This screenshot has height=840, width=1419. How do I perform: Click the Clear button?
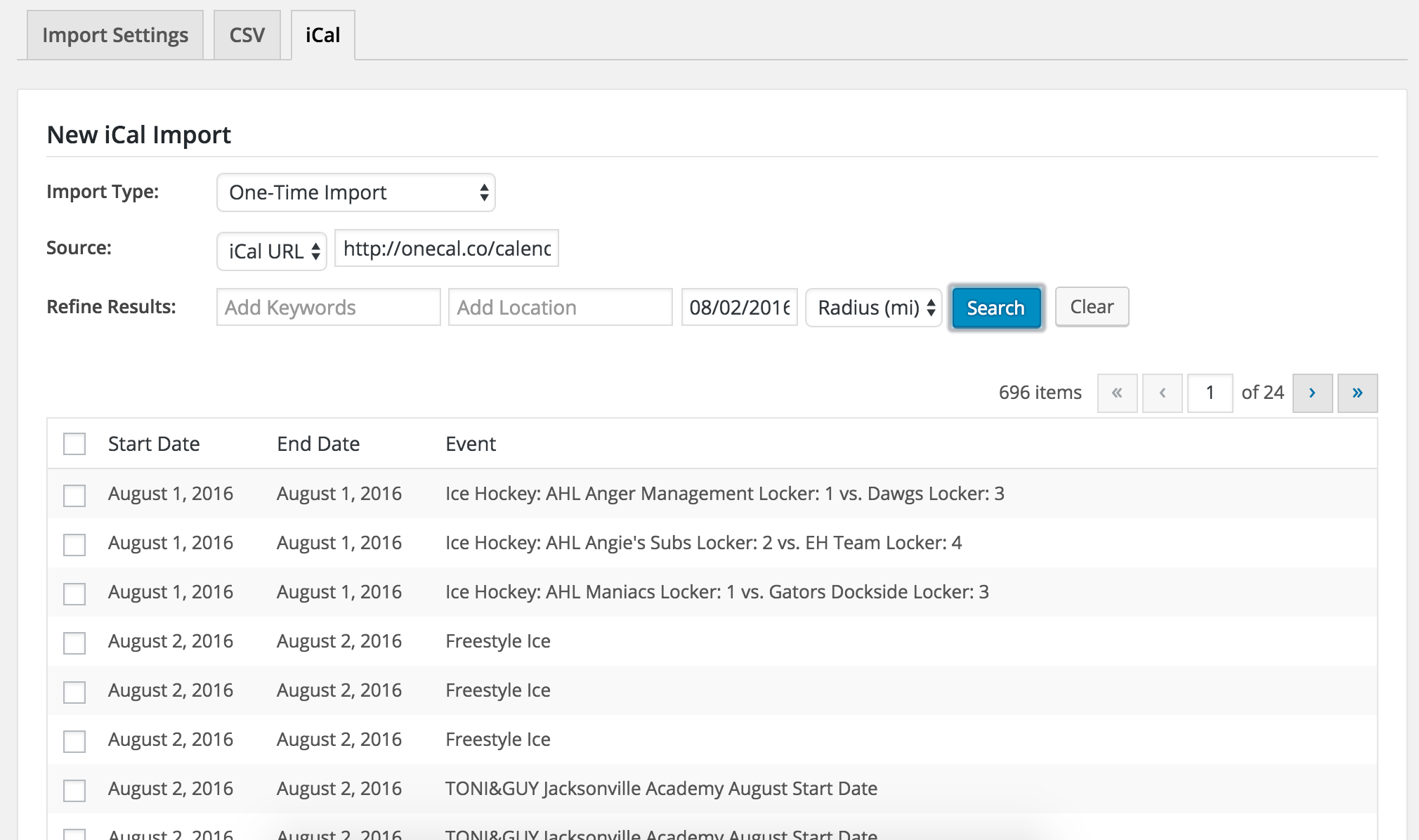coord(1091,307)
